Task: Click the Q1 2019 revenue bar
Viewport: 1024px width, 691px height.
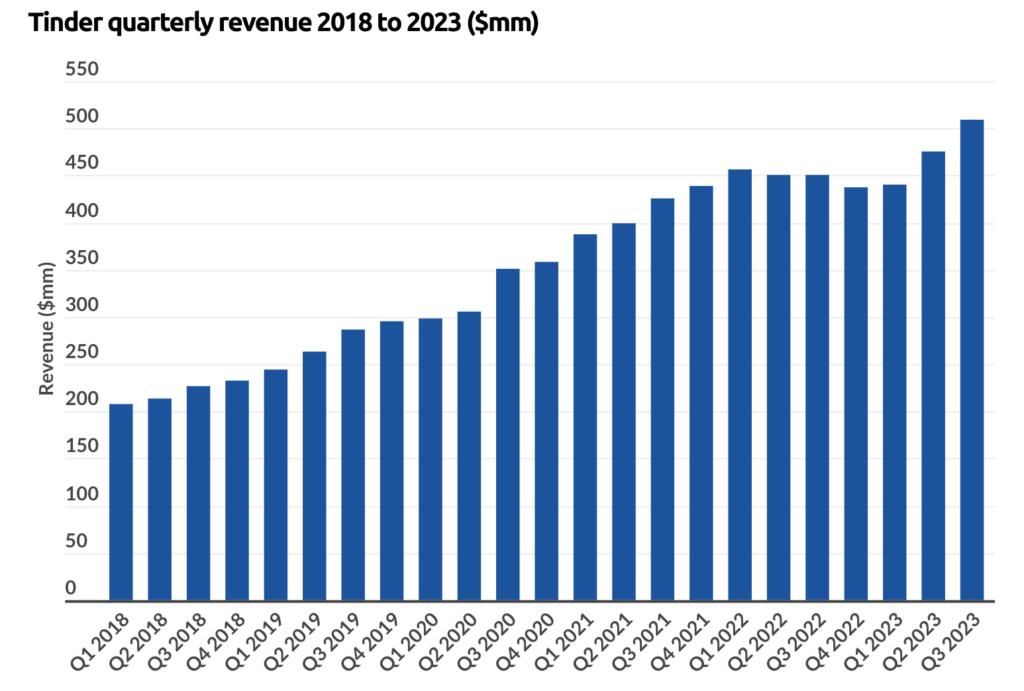Action: click(276, 485)
